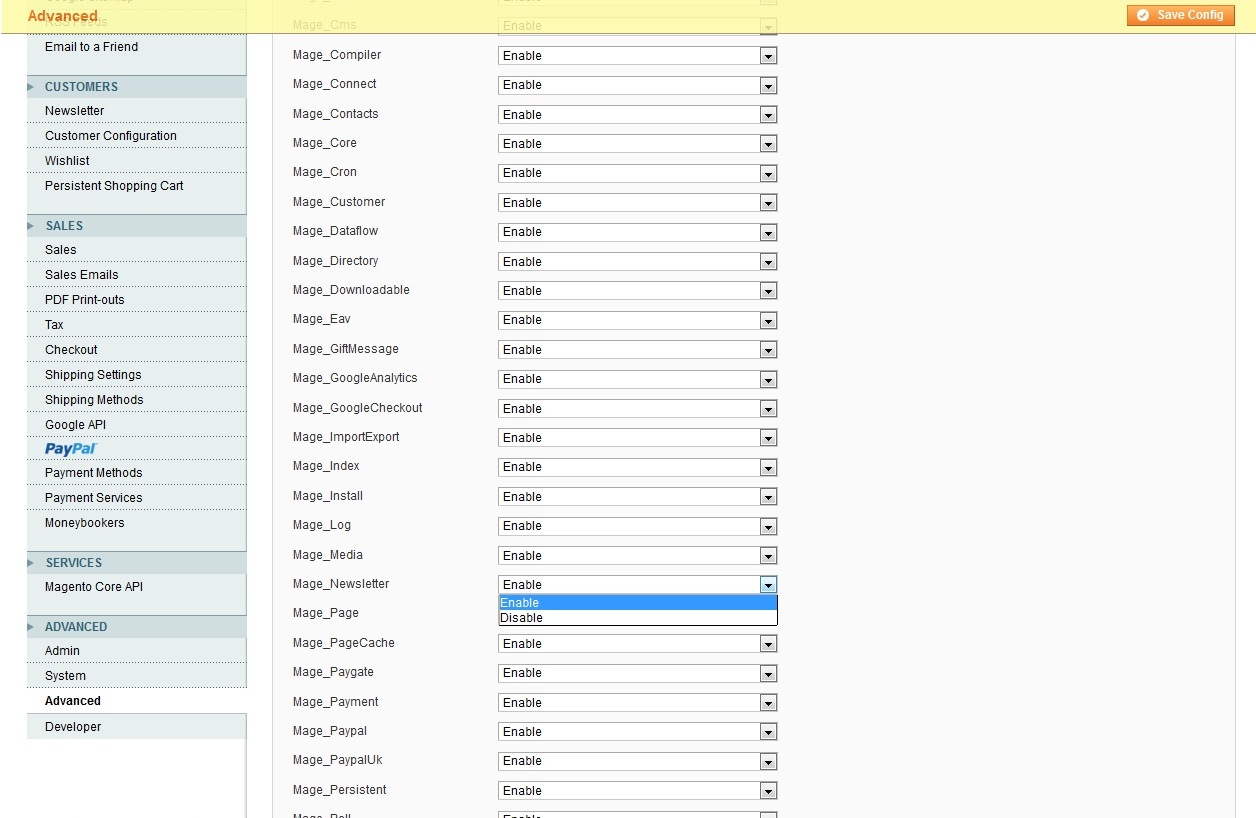
Task: Open the Mage_Compiler dropdown
Action: coord(637,56)
